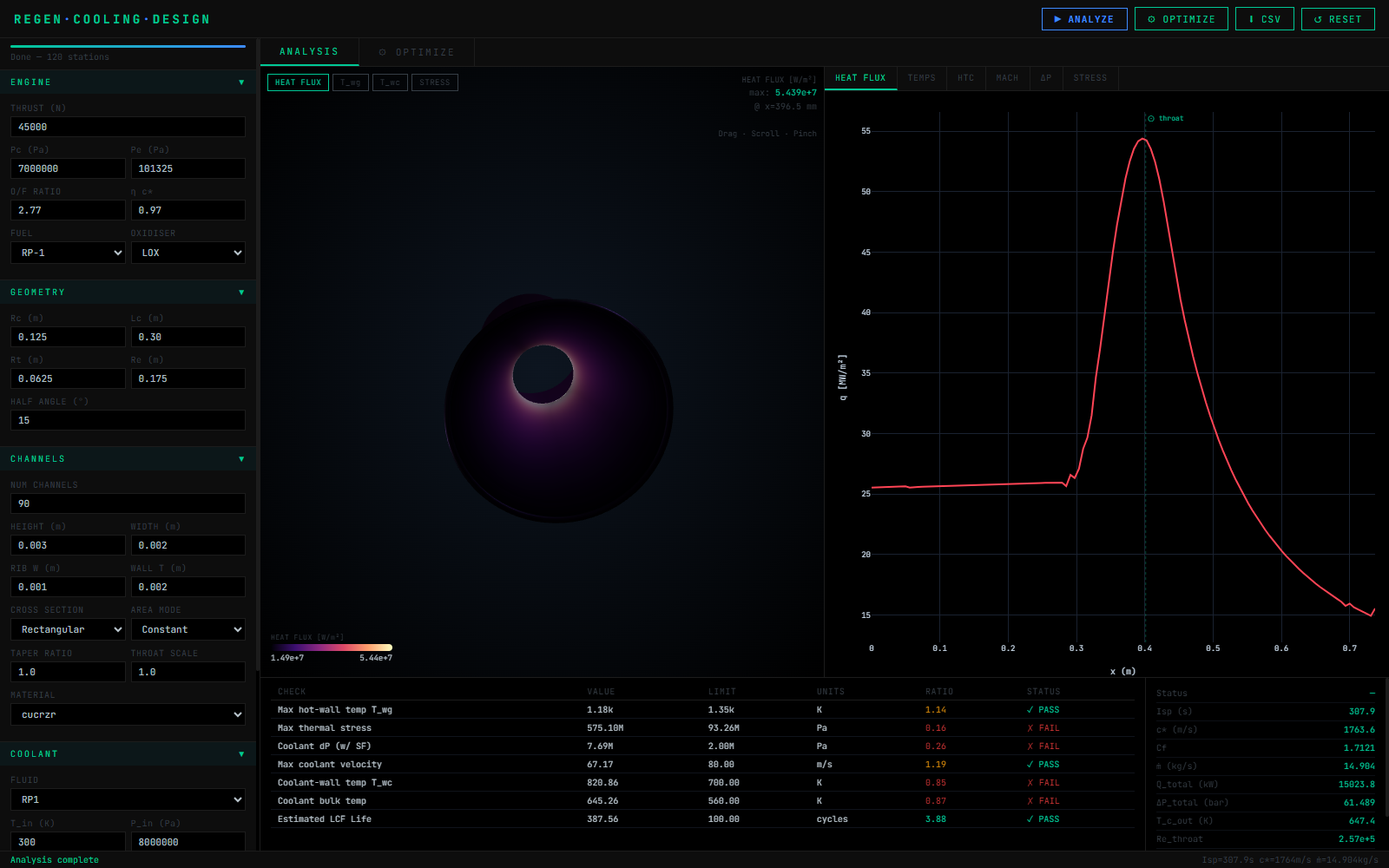
Task: Switch to the ANALYSIS tab
Action: (309, 52)
